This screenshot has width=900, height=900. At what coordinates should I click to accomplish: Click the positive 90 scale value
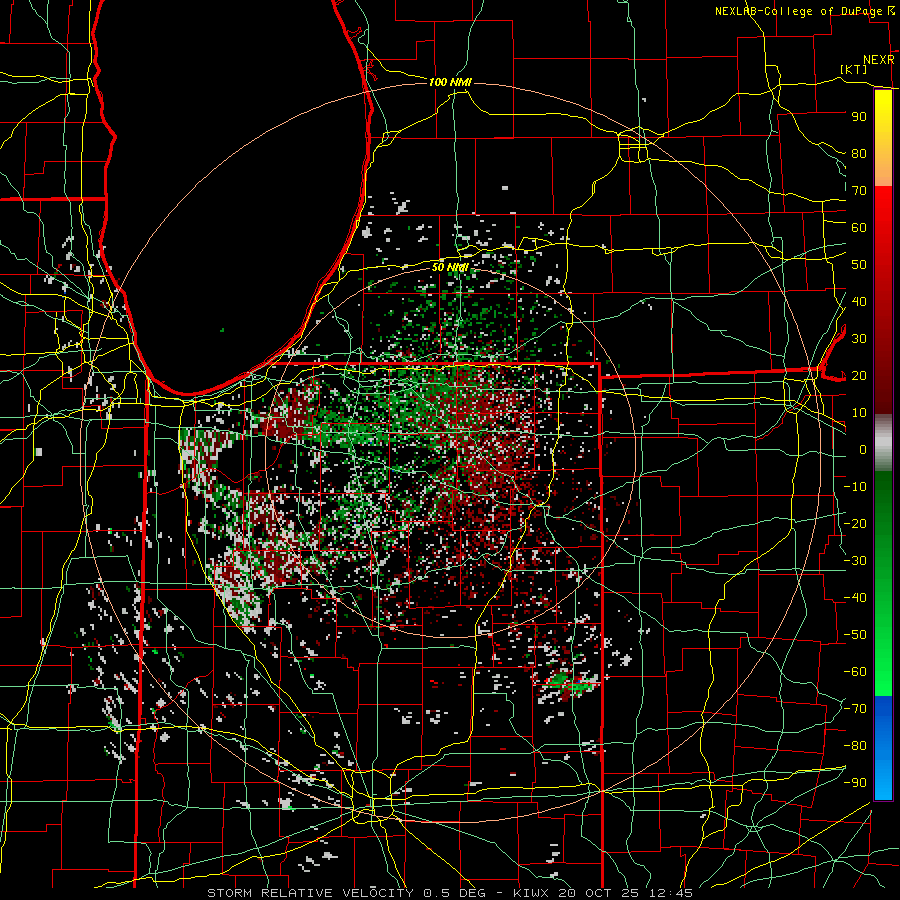click(x=859, y=117)
